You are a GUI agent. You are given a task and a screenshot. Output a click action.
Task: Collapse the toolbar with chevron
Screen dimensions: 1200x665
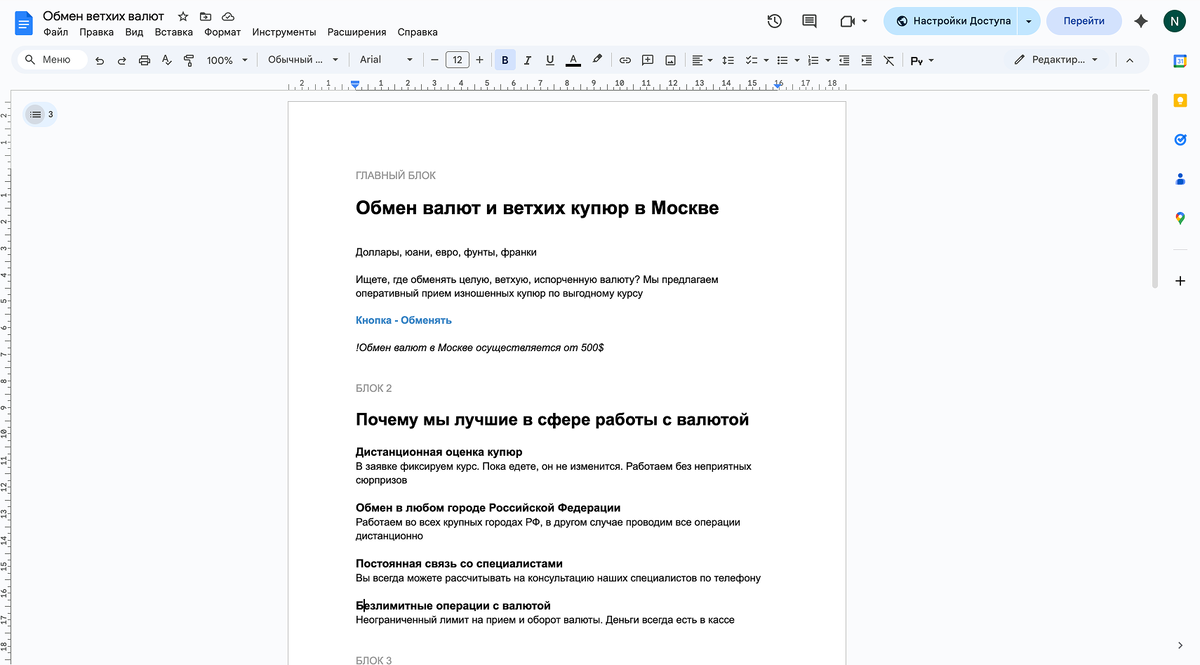coord(1130,60)
